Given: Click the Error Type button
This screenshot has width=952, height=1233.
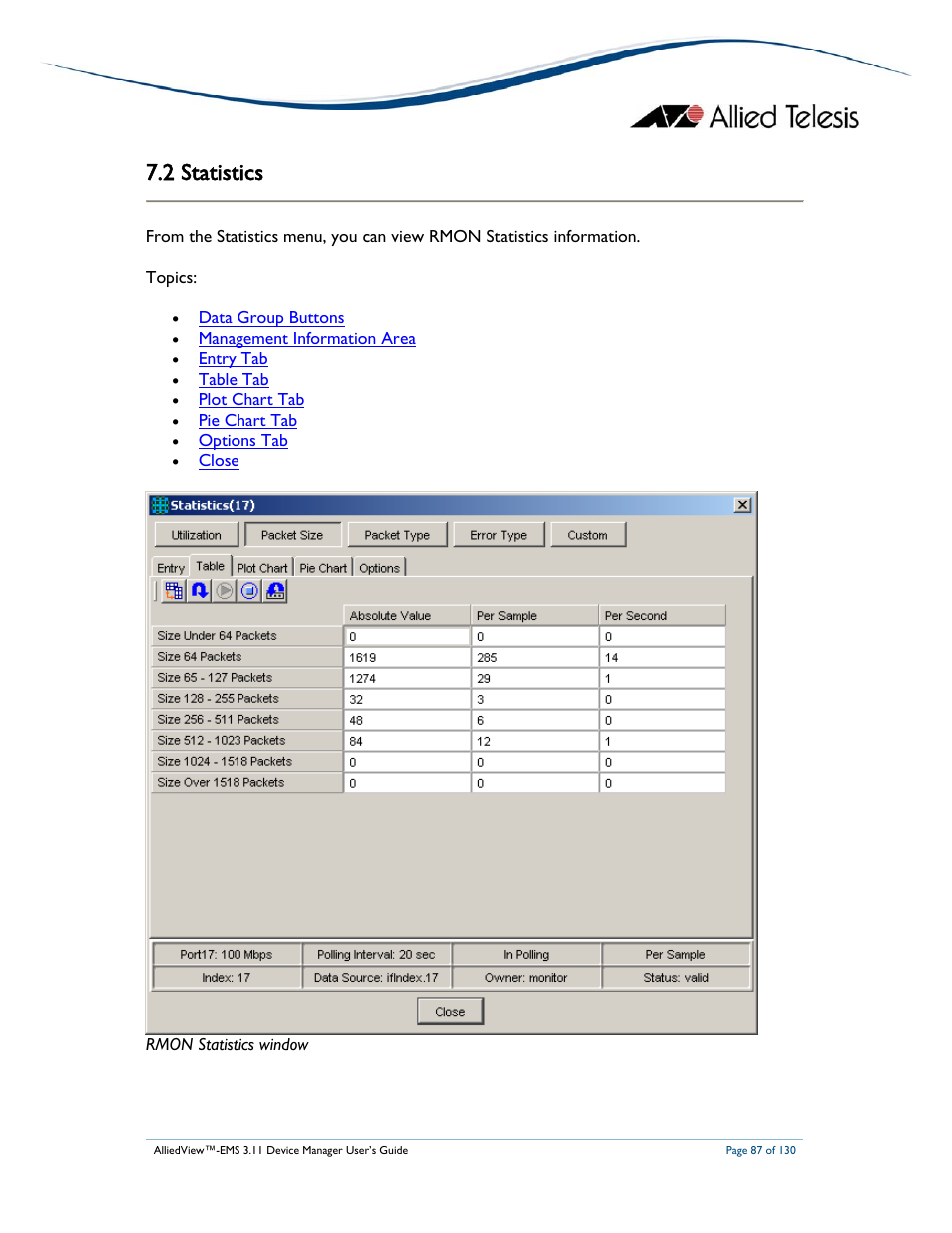Looking at the screenshot, I should coord(499,535).
